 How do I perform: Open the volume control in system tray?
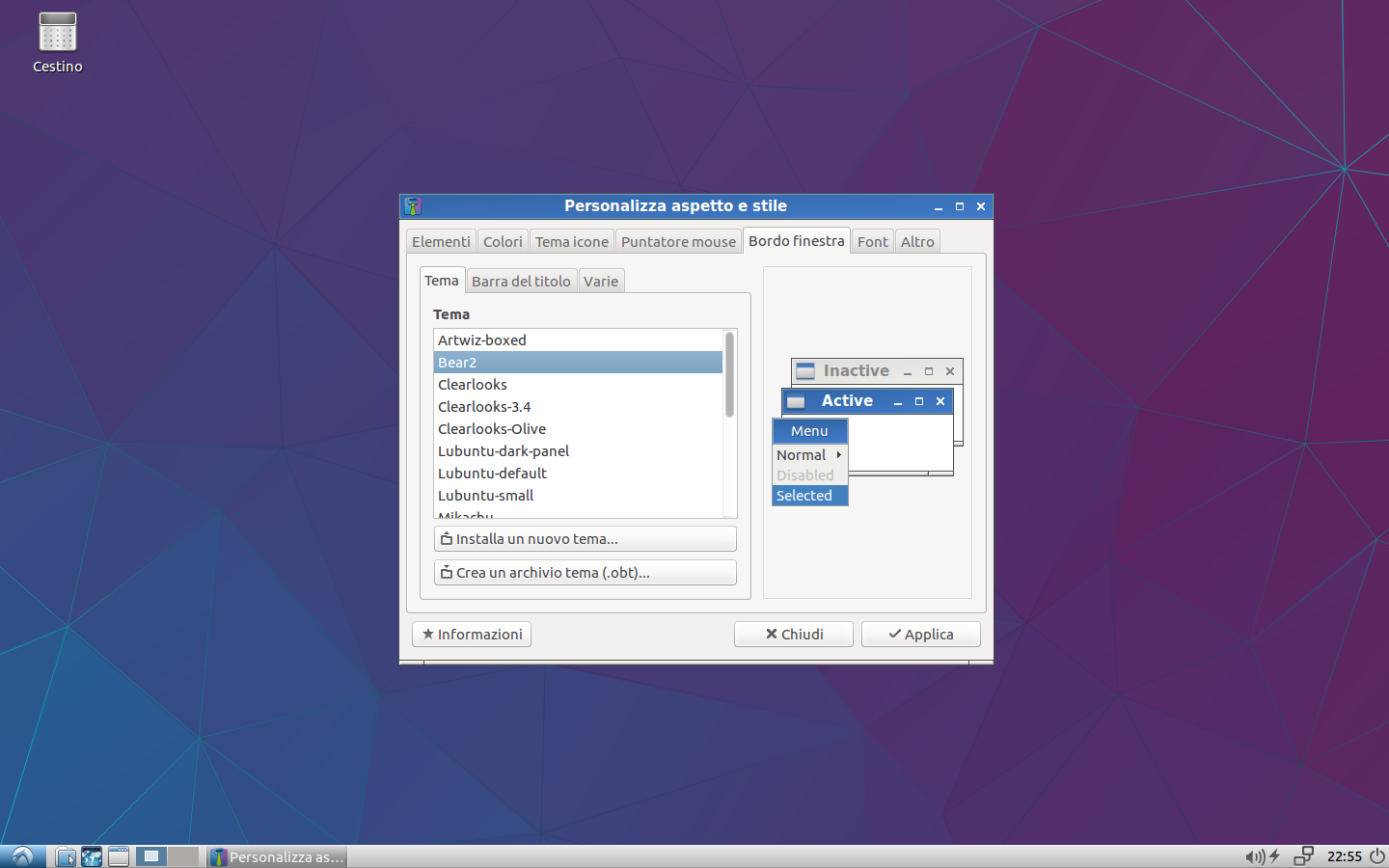pyautogui.click(x=1253, y=856)
